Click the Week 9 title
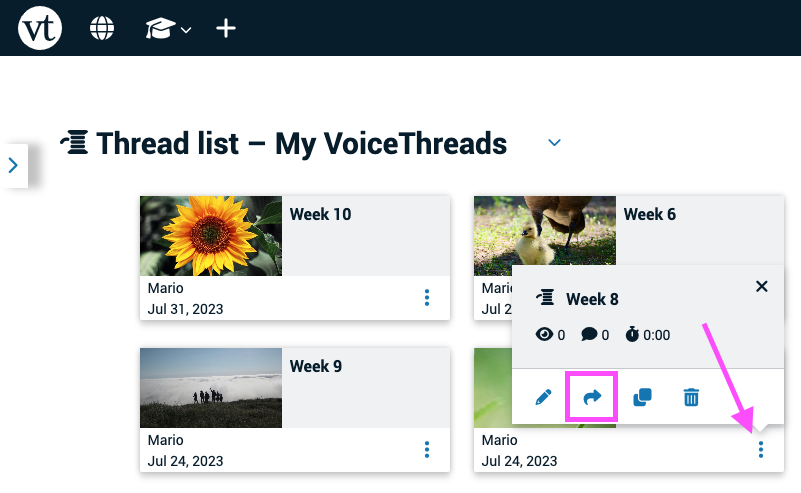The image size is (801, 493). tap(316, 366)
